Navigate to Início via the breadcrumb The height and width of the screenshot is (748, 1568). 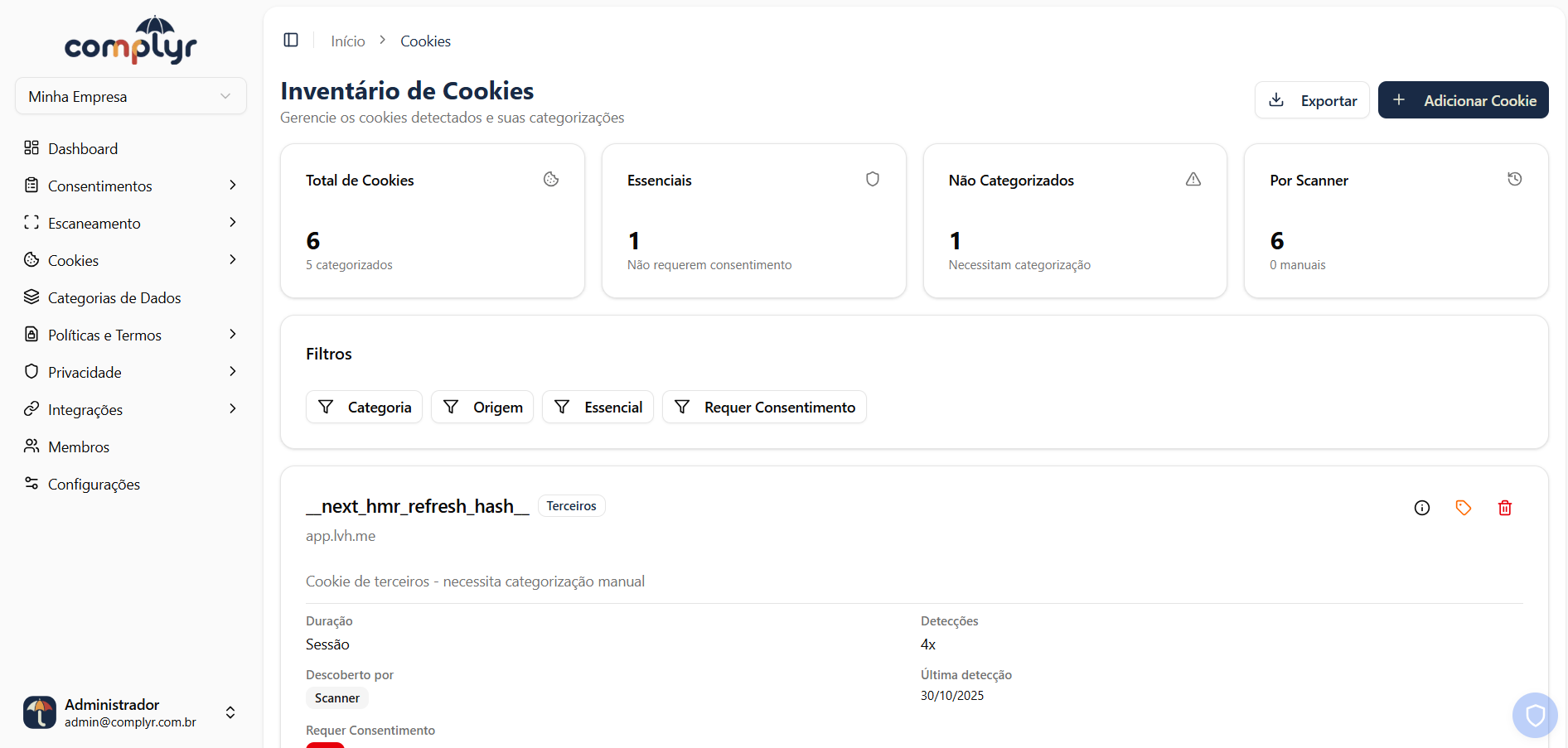347,40
